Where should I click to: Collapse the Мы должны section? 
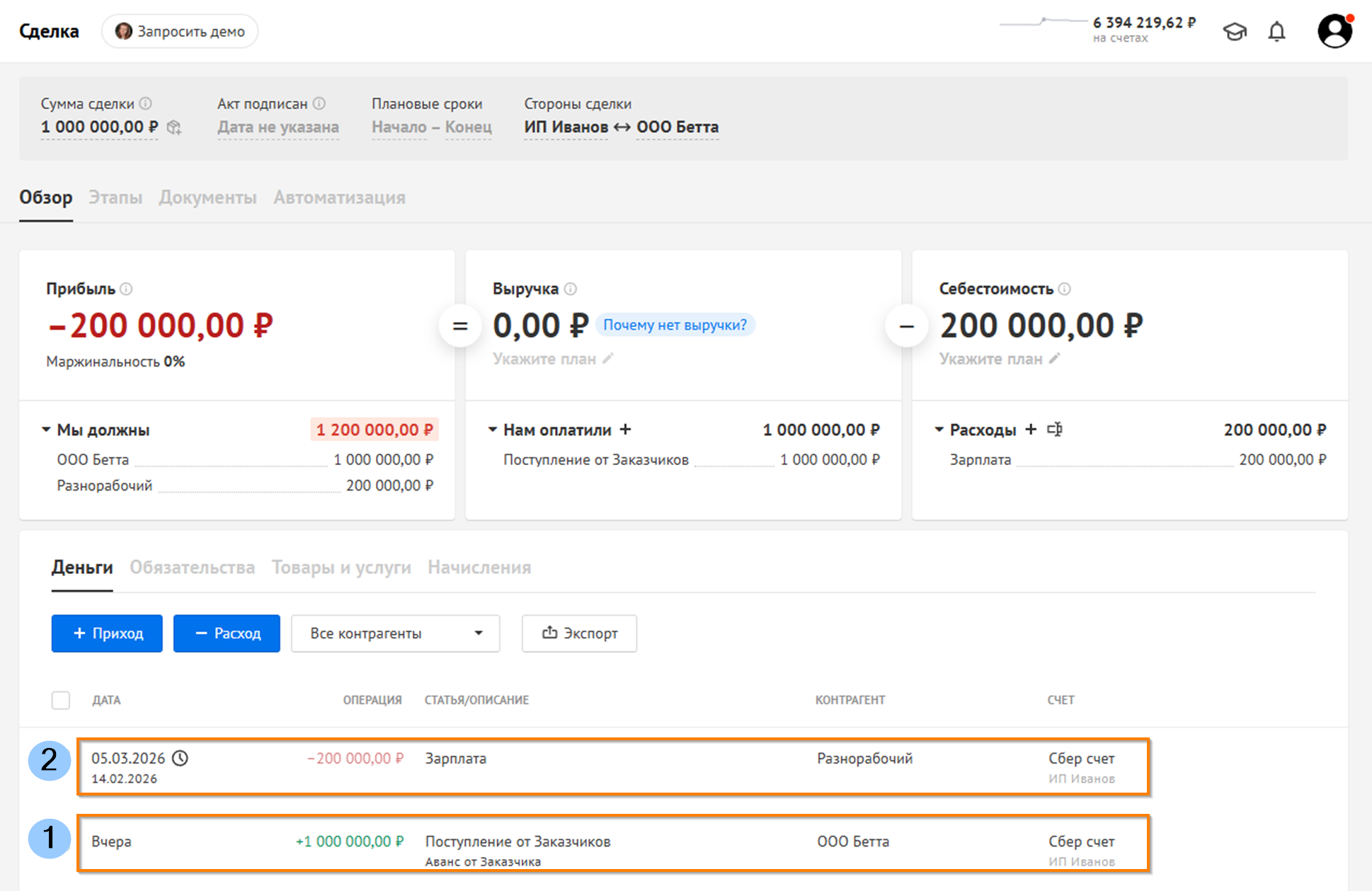pos(46,430)
